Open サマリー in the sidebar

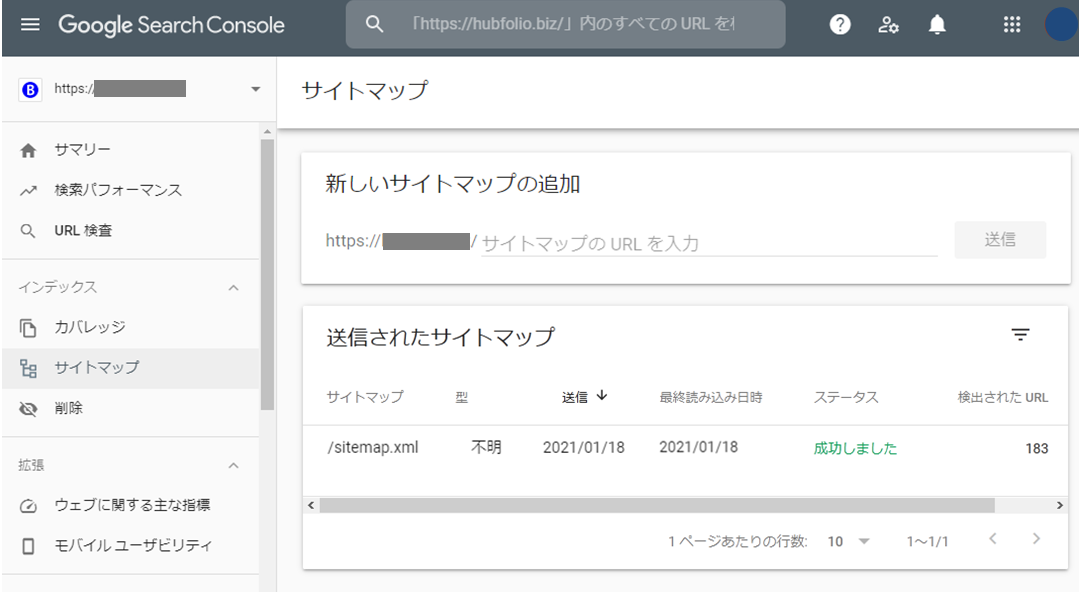pyautogui.click(x=131, y=150)
